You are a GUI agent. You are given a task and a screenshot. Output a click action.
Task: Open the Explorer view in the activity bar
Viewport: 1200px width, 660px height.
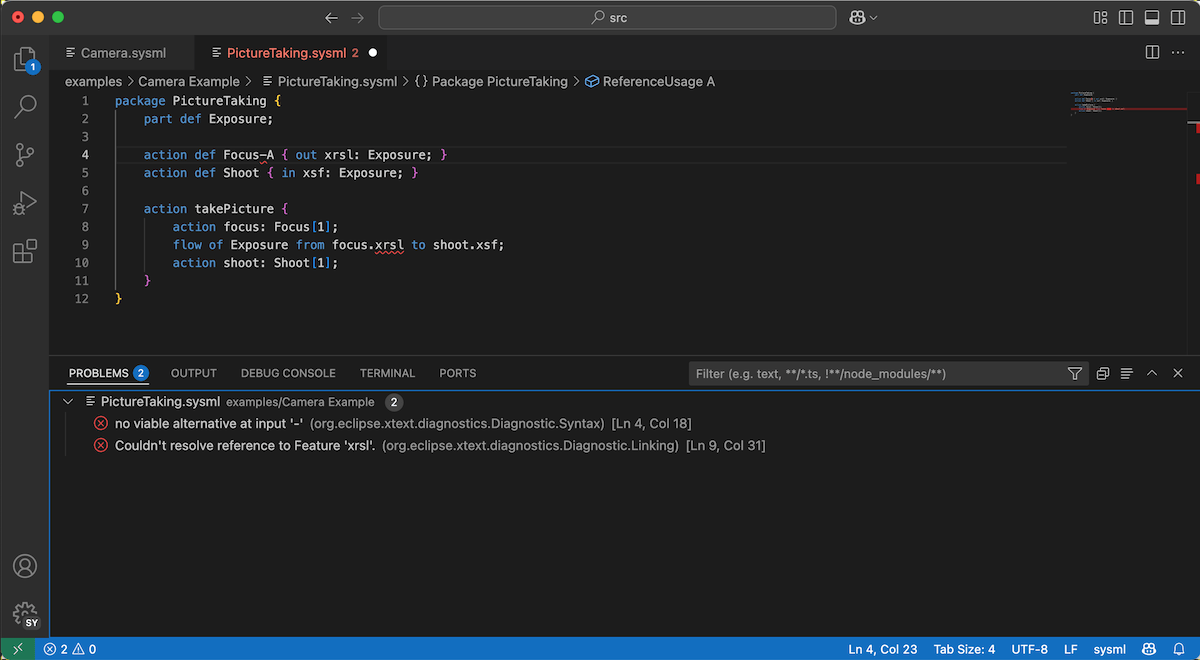(x=25, y=60)
